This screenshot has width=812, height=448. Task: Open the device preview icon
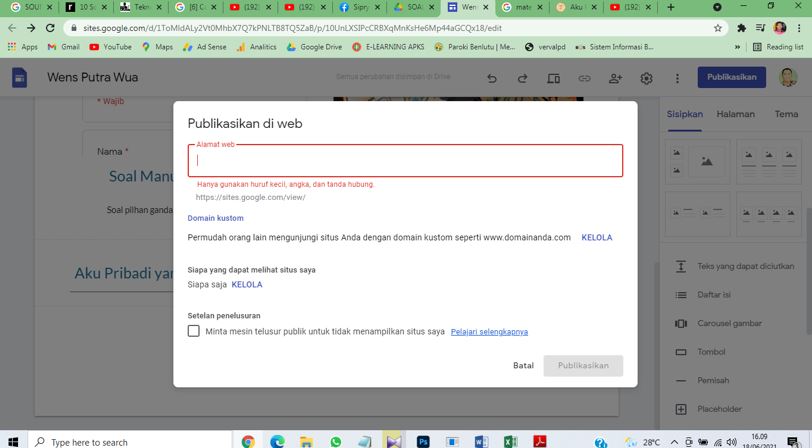[553, 78]
